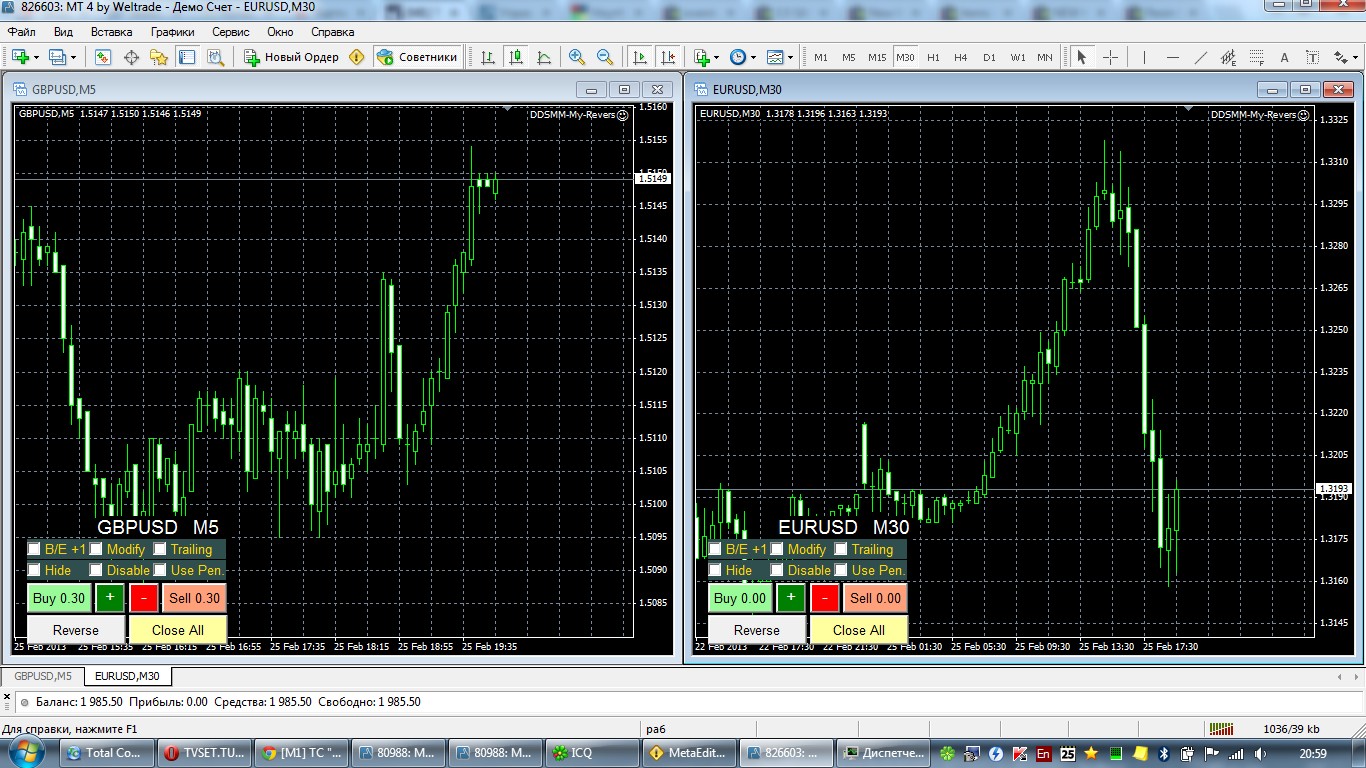The image size is (1366, 768).
Task: Switch to GBPUSD,M5 bottom chart tab
Action: pos(42,676)
